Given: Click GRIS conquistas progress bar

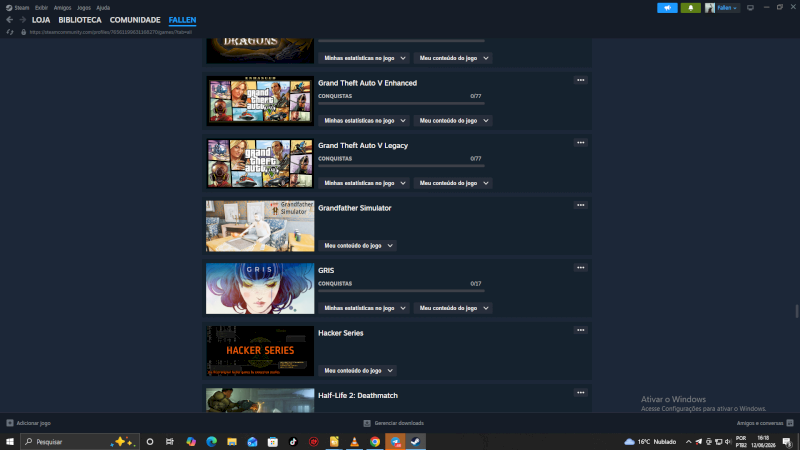Looking at the screenshot, I should [401, 291].
